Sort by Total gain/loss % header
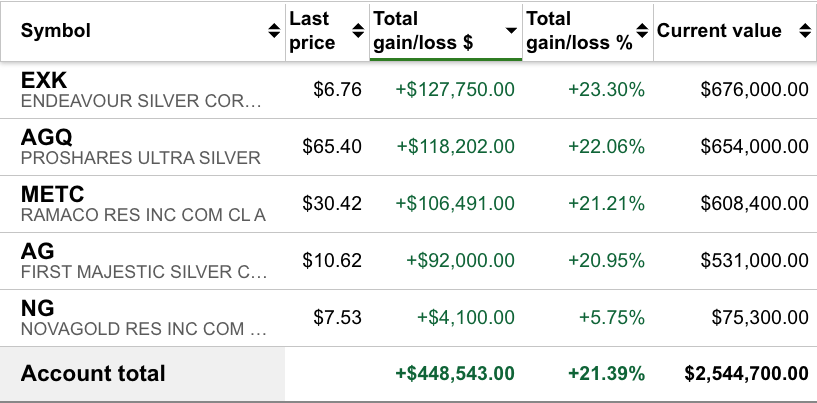 (580, 31)
